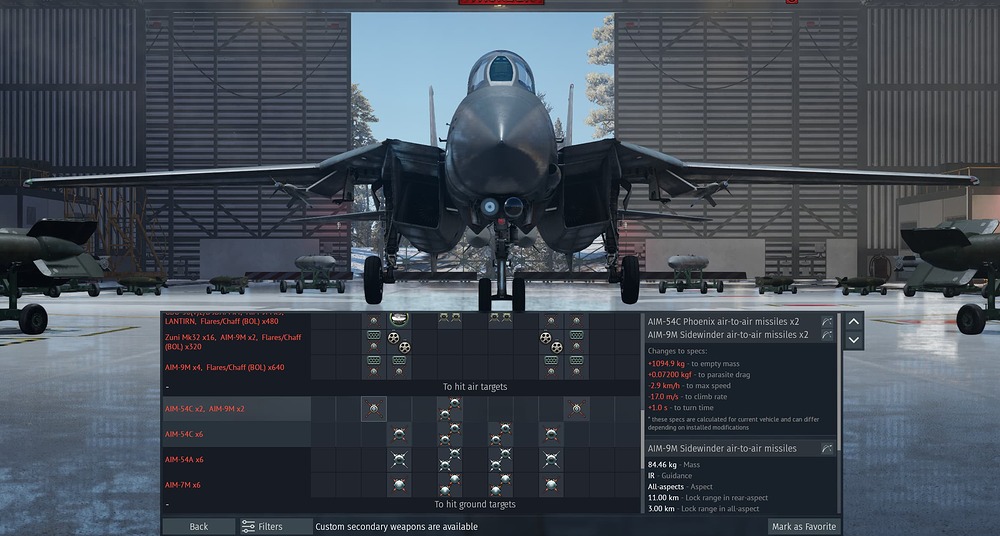Select the AIM-7M x6 preset
1000x536 pixels.
click(236, 485)
